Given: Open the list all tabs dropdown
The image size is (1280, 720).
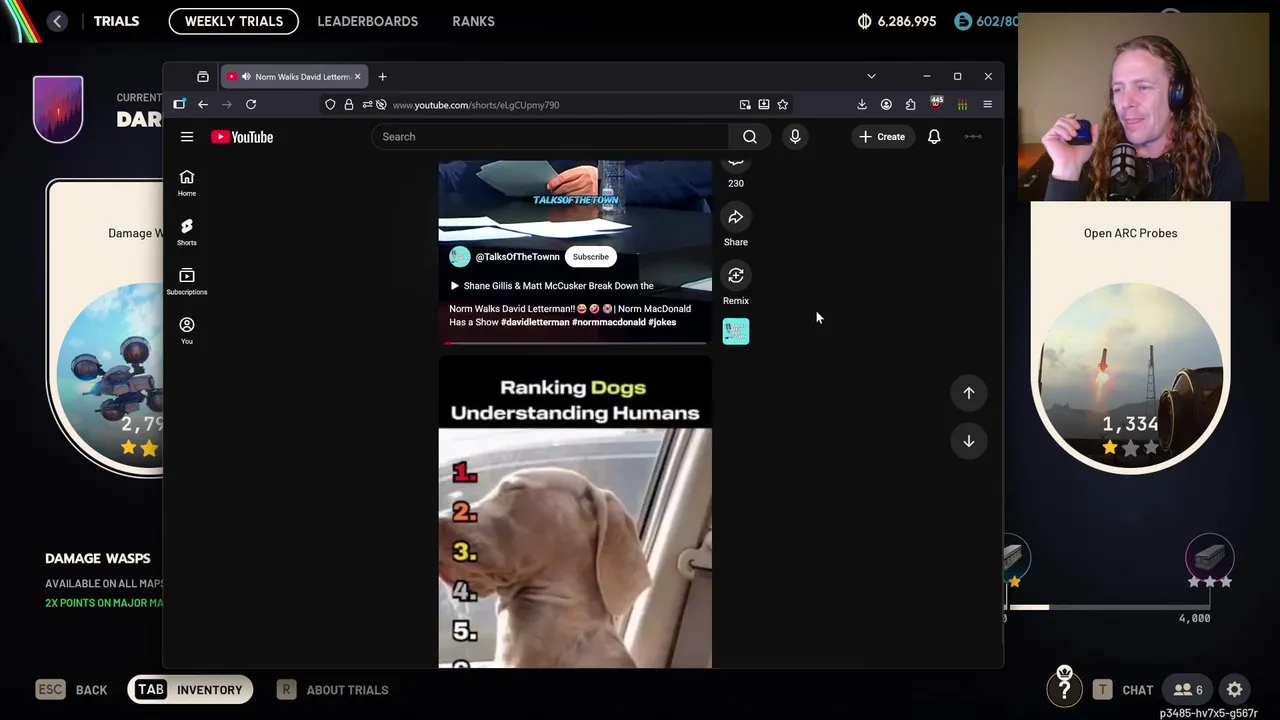Looking at the screenshot, I should (x=871, y=77).
